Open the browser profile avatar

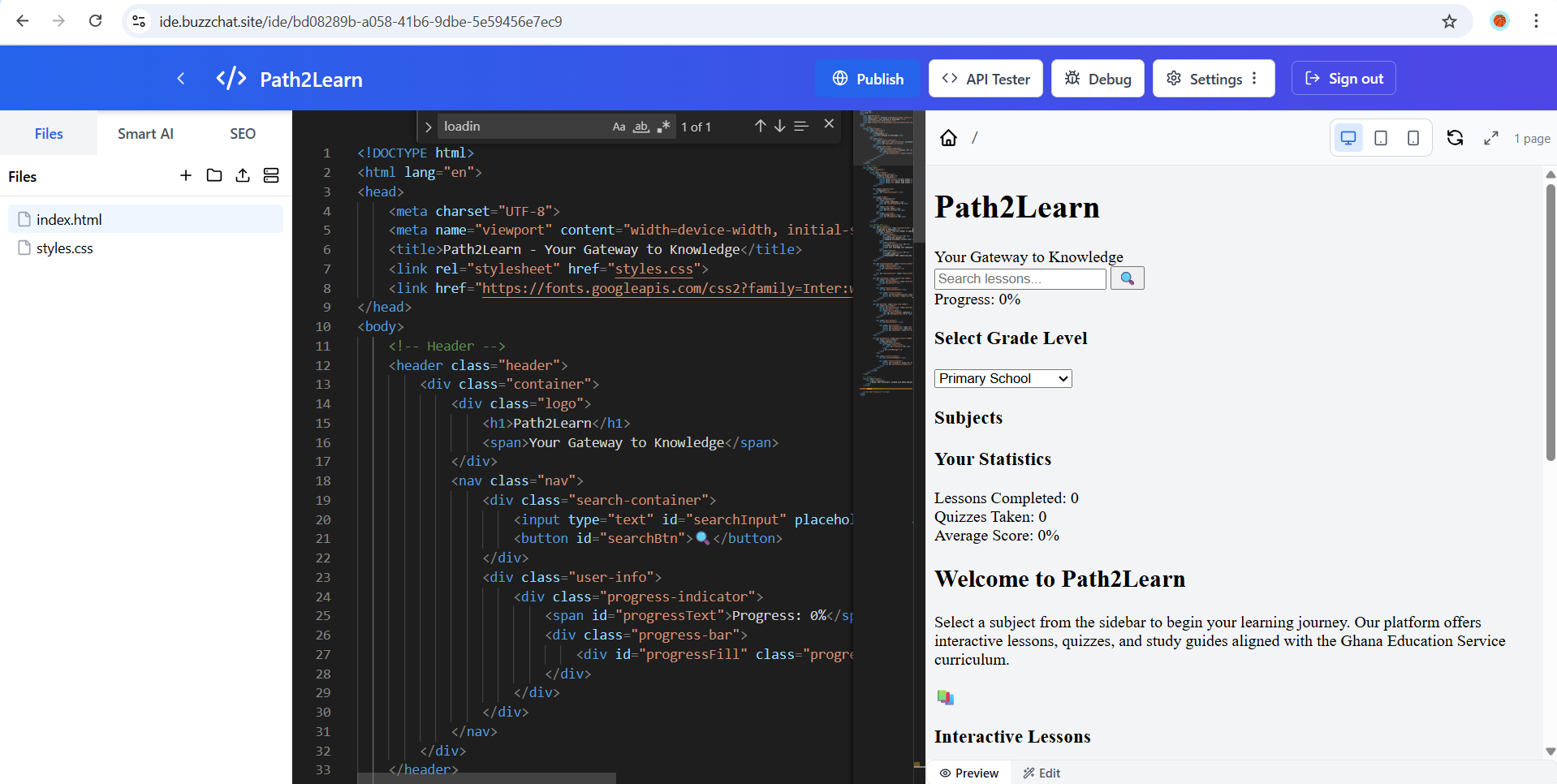pos(1499,21)
